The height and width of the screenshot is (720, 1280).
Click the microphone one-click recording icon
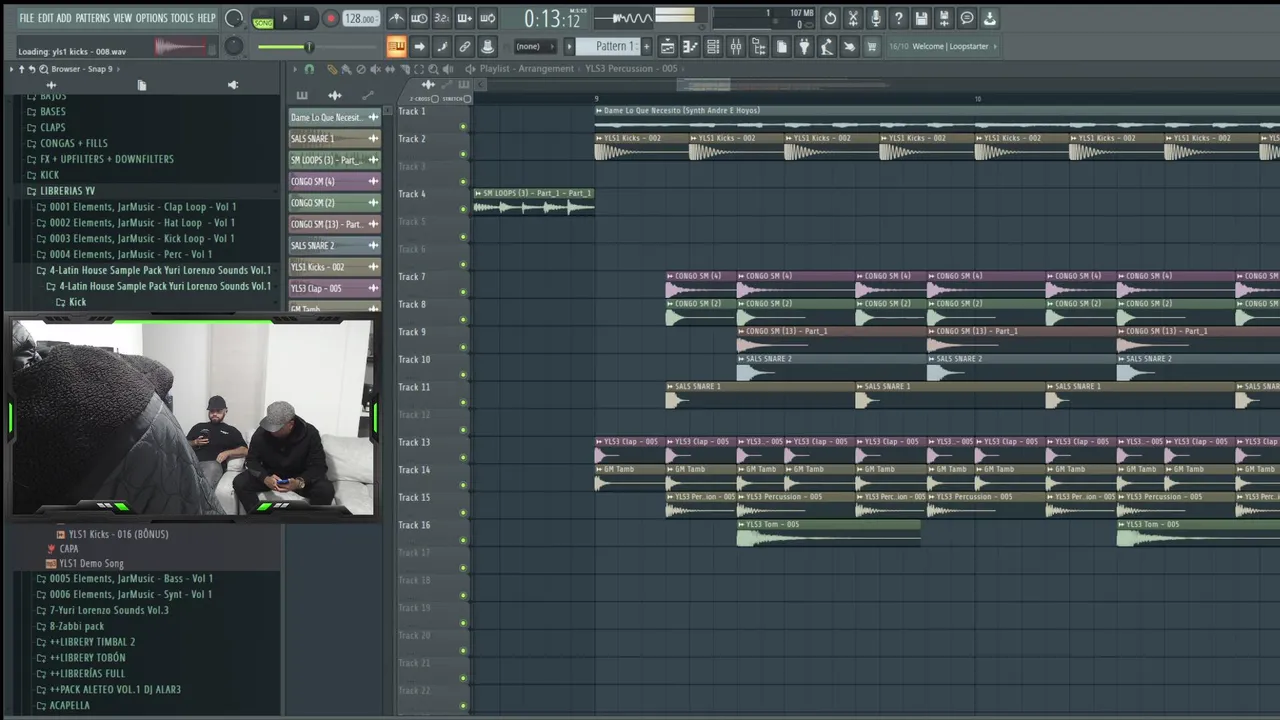pyautogui.click(x=876, y=18)
